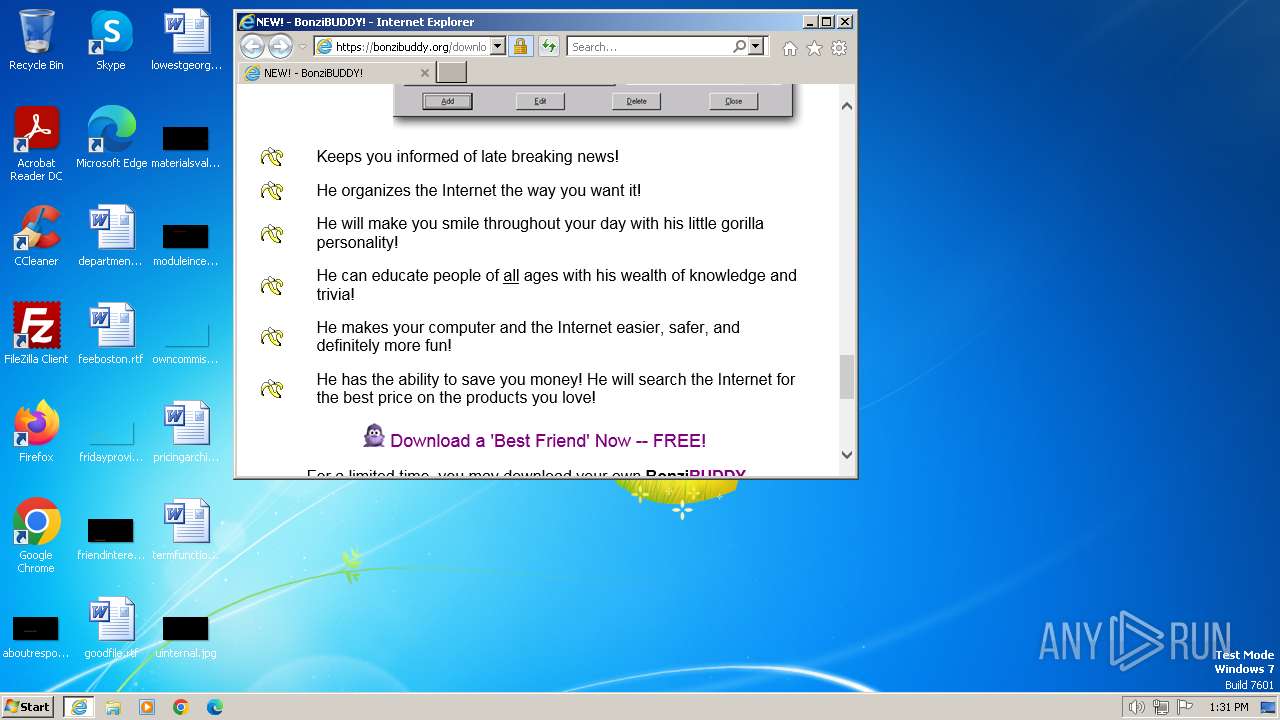Click the volume speaker tray icon
The height and width of the screenshot is (720, 1280).
1136,707
